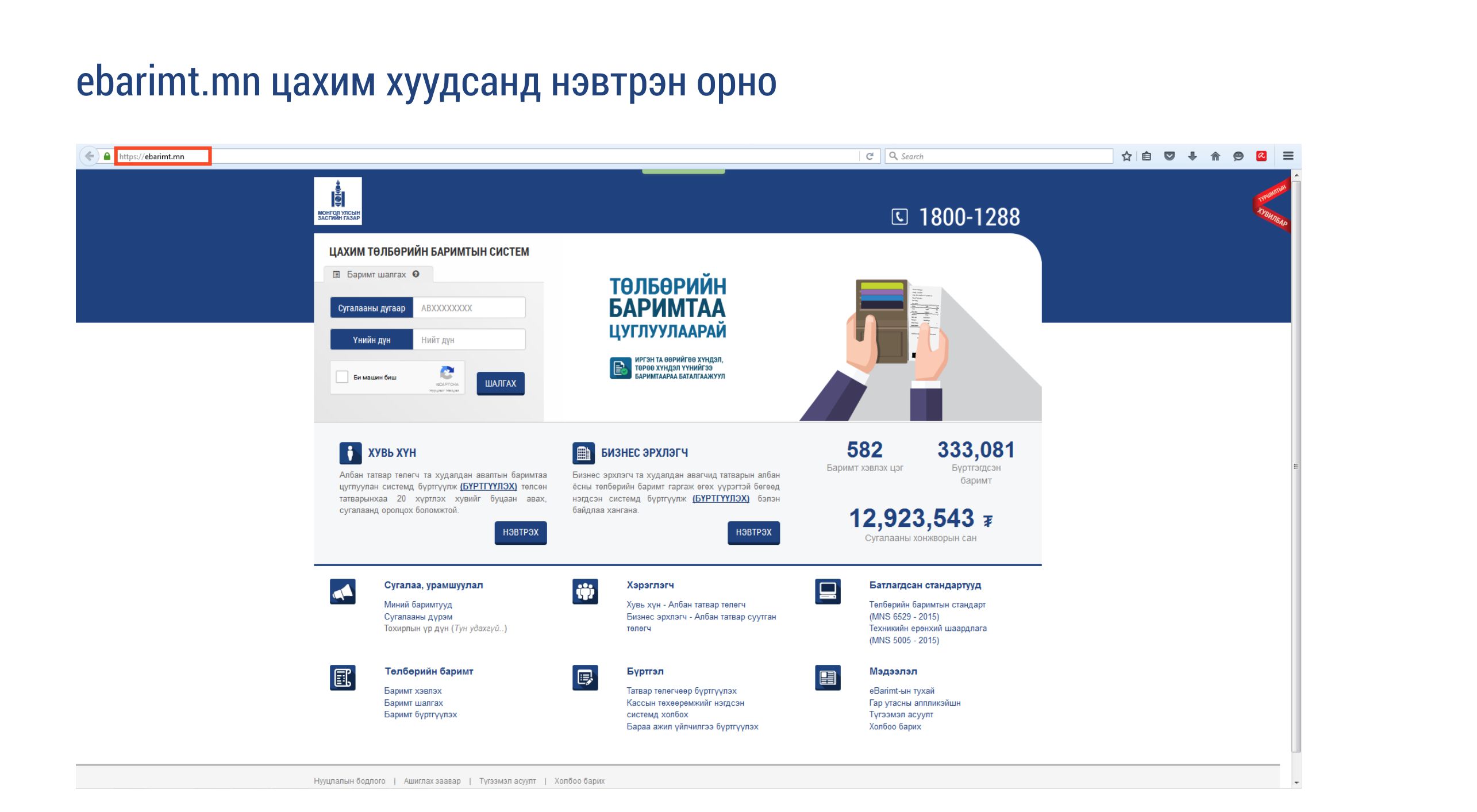Click the home icon in toolbar
The height and width of the screenshot is (812, 1477).
click(x=1215, y=156)
